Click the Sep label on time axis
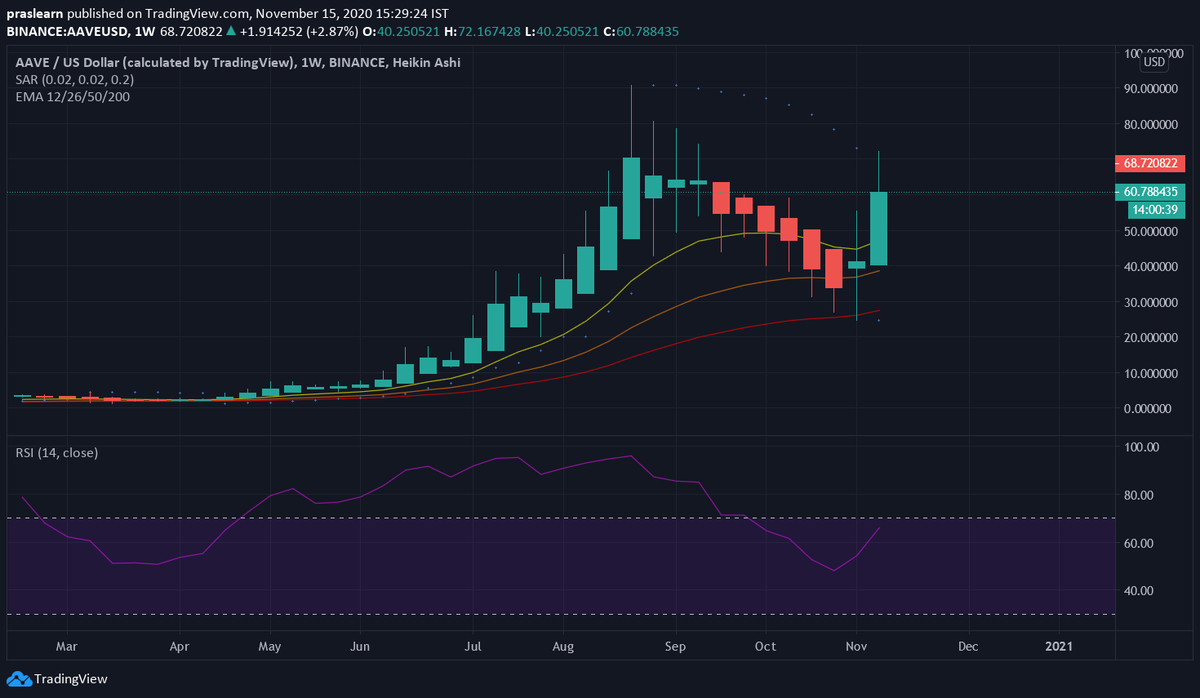The height and width of the screenshot is (698, 1200). coord(675,647)
